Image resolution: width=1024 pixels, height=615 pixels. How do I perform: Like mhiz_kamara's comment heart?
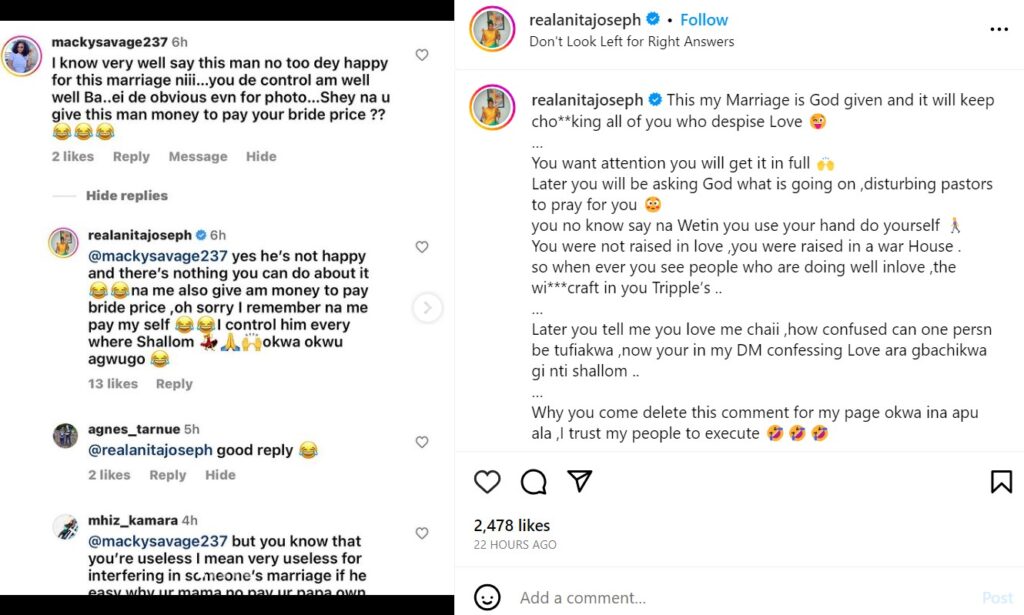tap(422, 533)
